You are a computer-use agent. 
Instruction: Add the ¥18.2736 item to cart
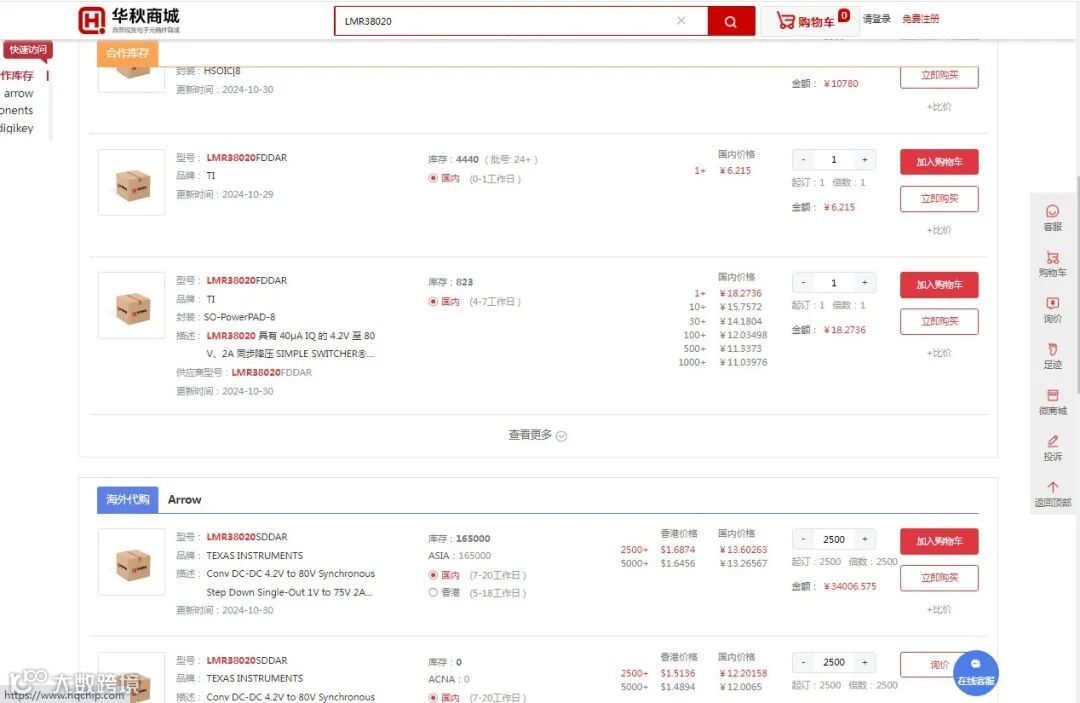point(939,285)
